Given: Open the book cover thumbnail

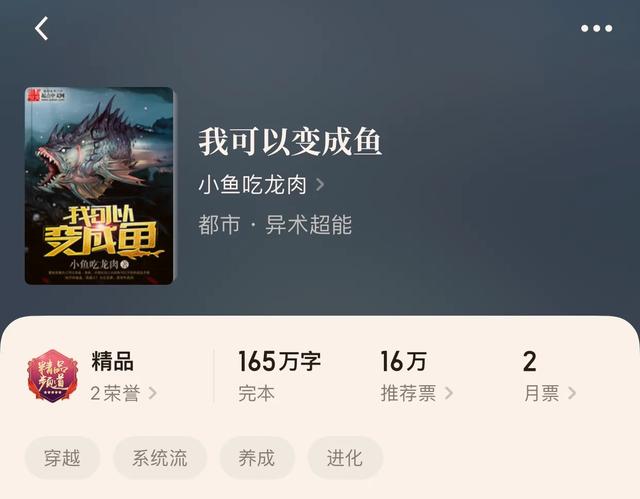Looking at the screenshot, I should point(100,186).
